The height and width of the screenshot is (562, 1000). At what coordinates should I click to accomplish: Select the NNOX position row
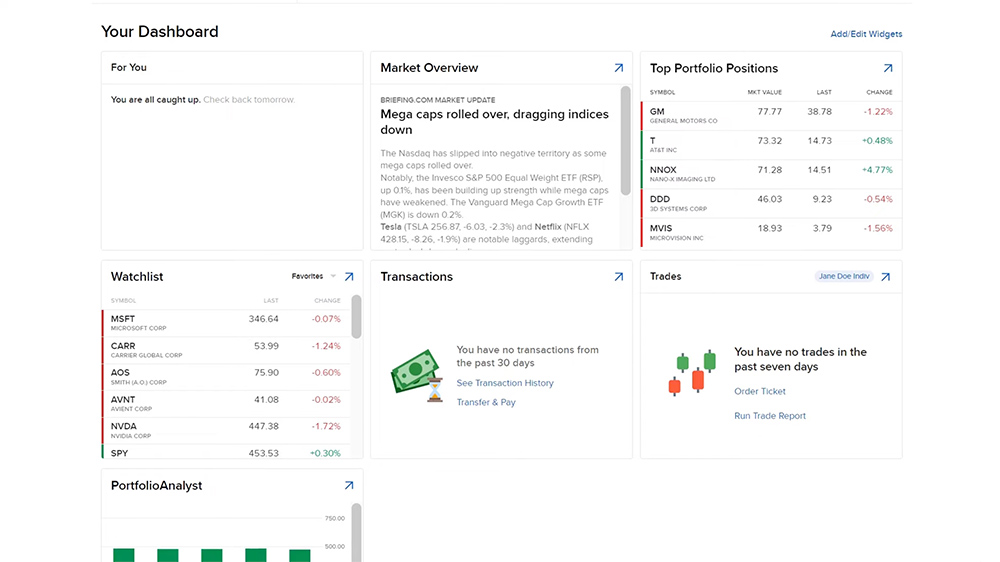770,174
